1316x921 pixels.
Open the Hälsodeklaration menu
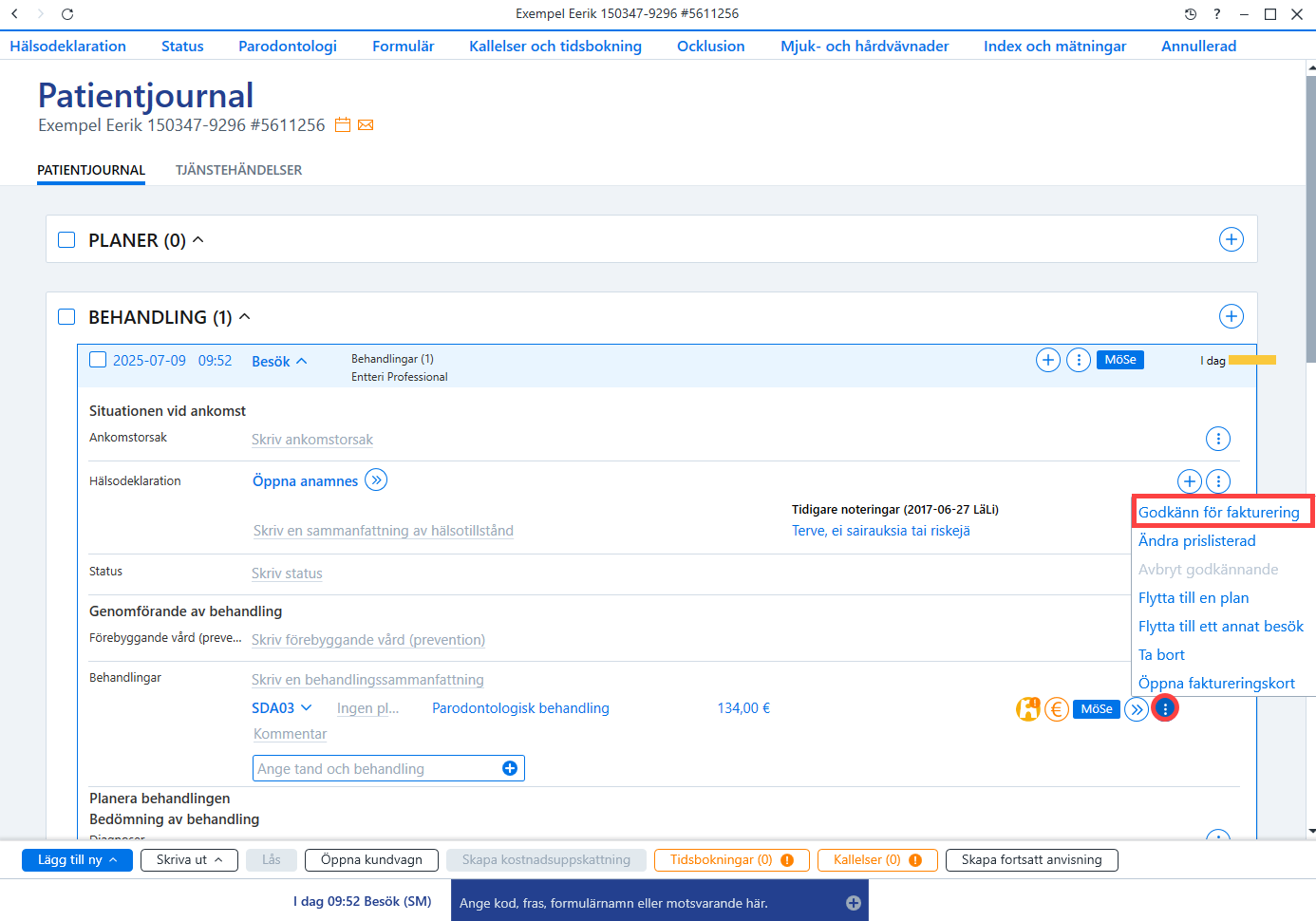(68, 46)
